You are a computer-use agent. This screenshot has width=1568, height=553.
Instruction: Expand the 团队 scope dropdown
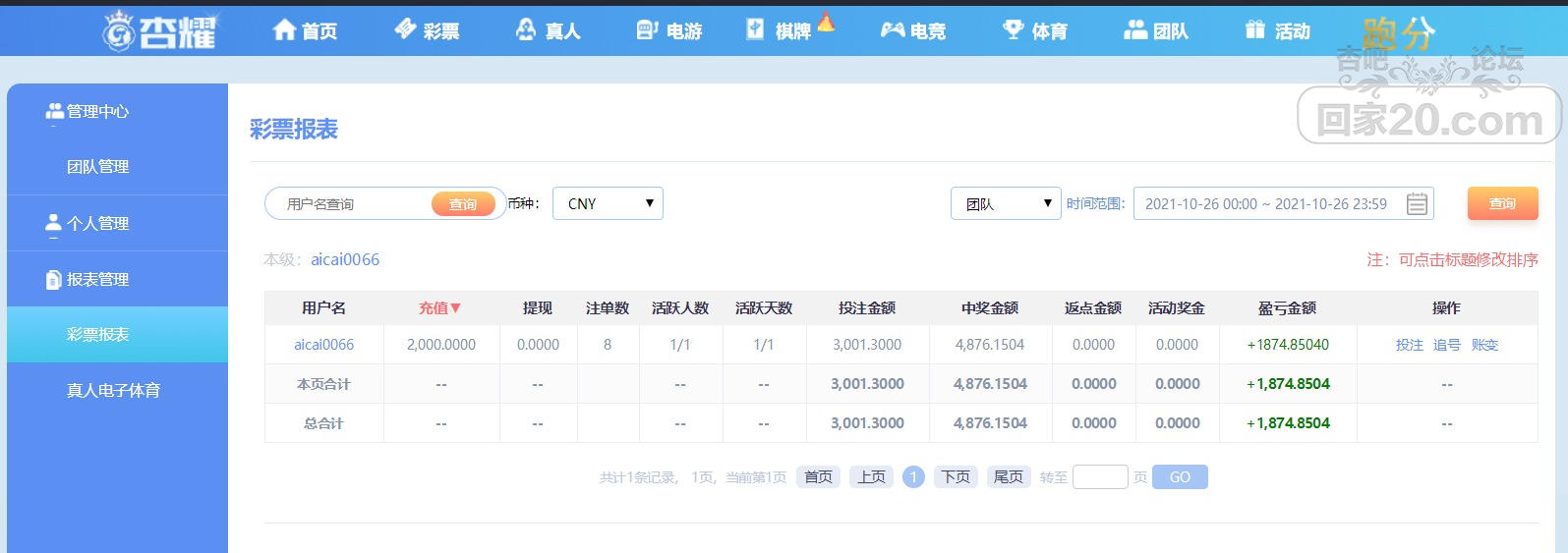pyautogui.click(x=1006, y=203)
